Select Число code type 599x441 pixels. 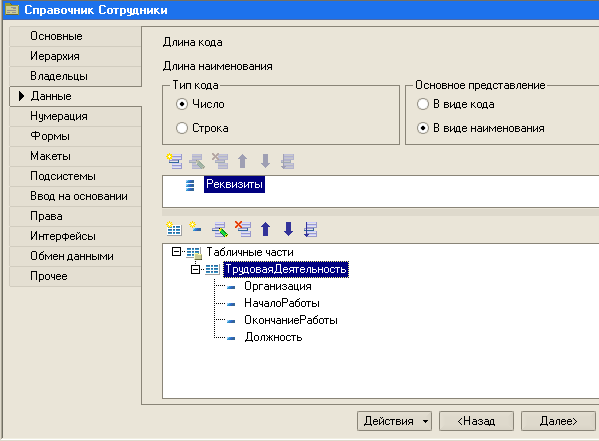pos(182,104)
